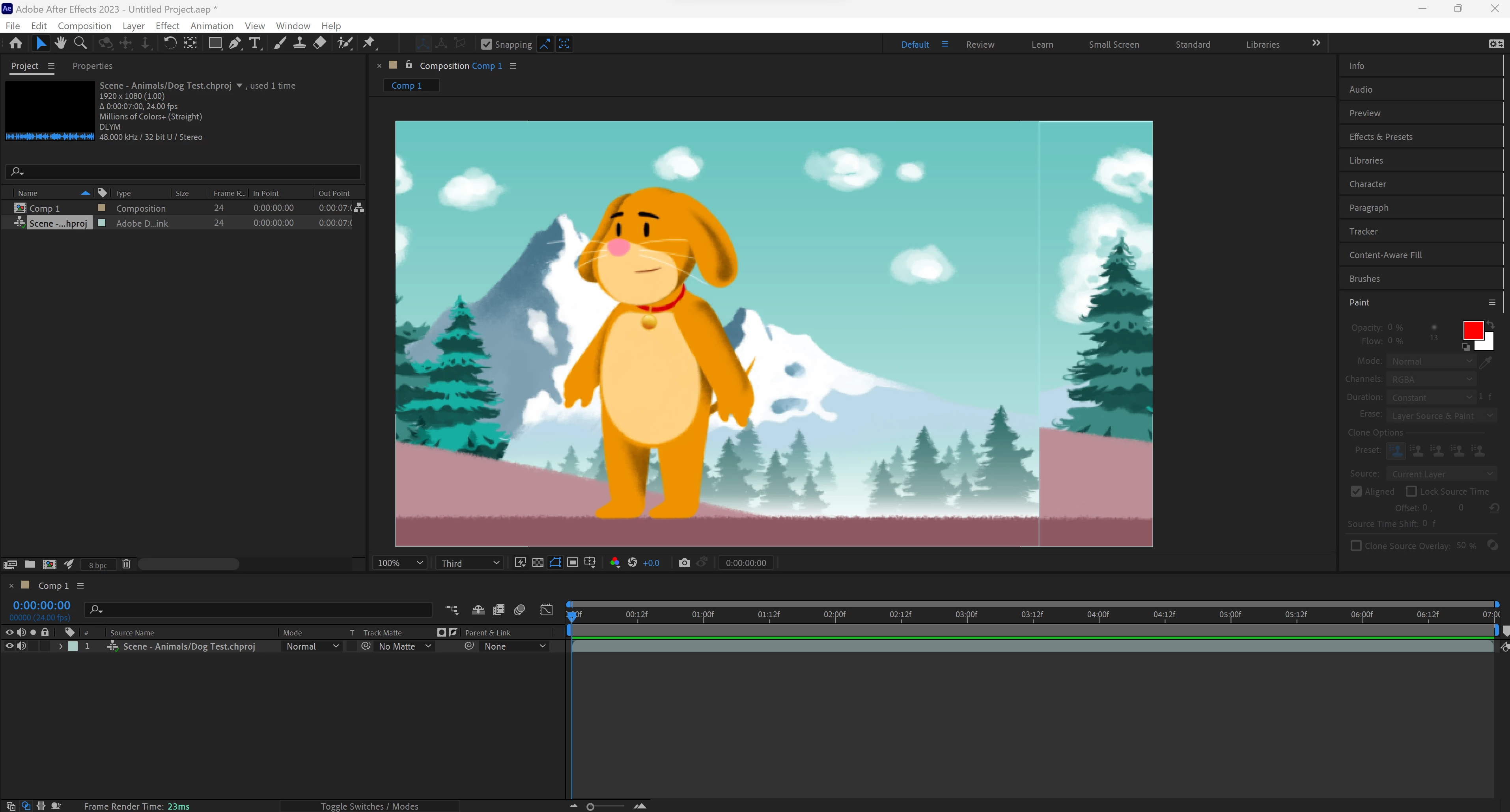The image size is (1510, 812).
Task: Select the Eraser tool
Action: tap(319, 43)
